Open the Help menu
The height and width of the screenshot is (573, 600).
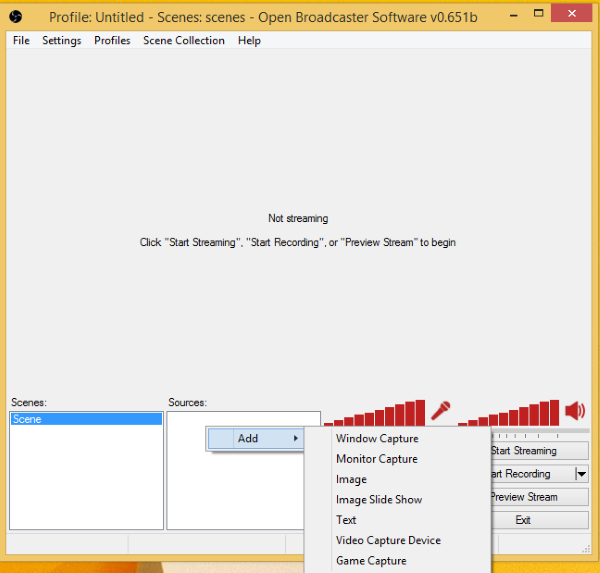pos(249,41)
